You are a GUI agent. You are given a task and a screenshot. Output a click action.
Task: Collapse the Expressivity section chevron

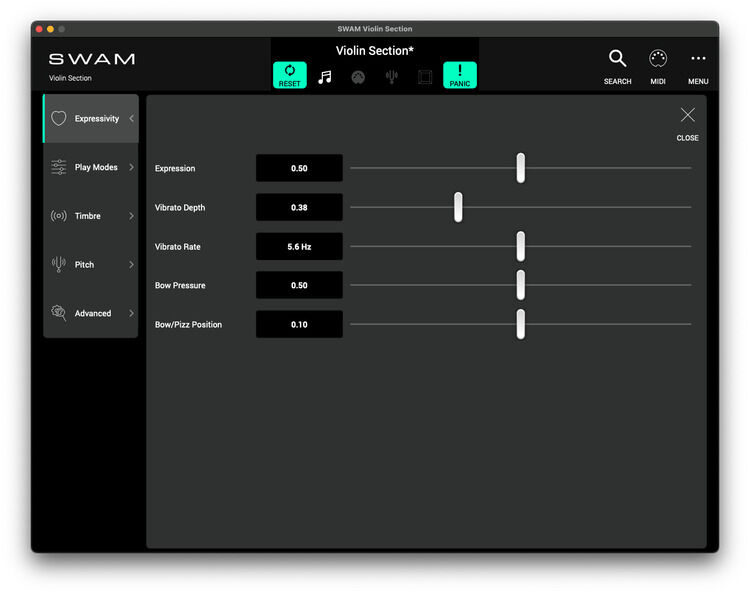click(131, 119)
